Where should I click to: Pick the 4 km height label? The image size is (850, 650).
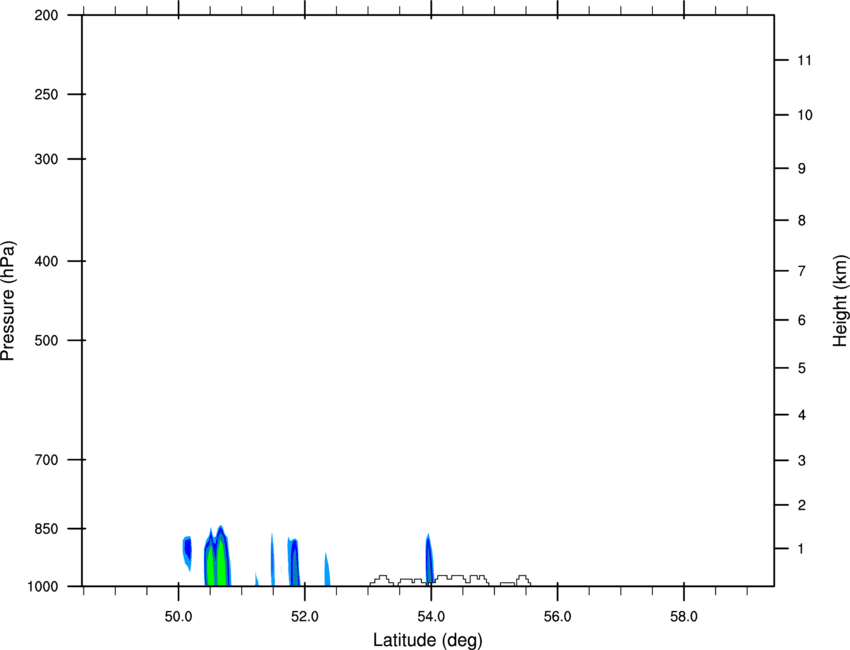coord(802,415)
